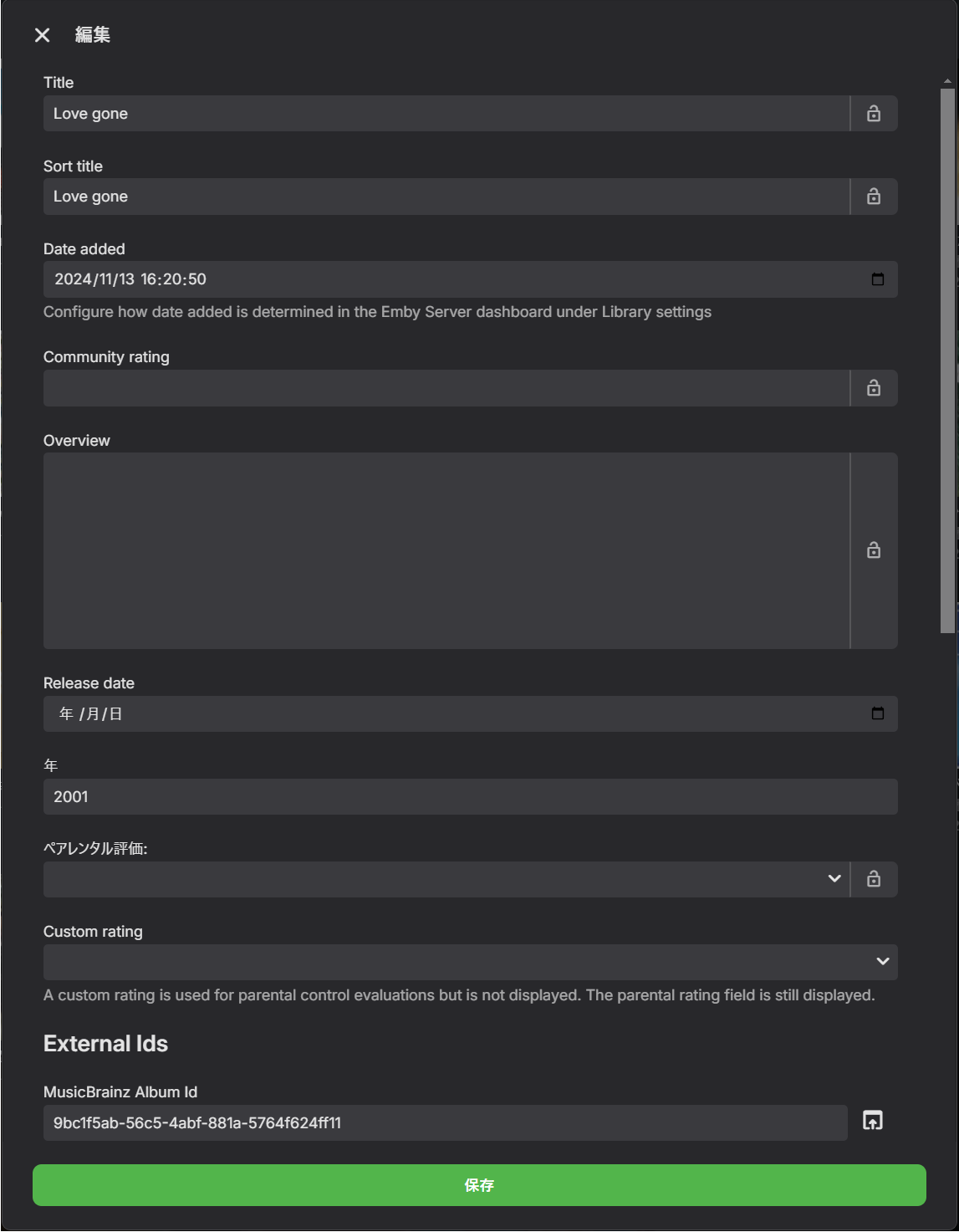Open MusicBrainz Album Id external link
This screenshot has height=1232, width=959.
873,1121
